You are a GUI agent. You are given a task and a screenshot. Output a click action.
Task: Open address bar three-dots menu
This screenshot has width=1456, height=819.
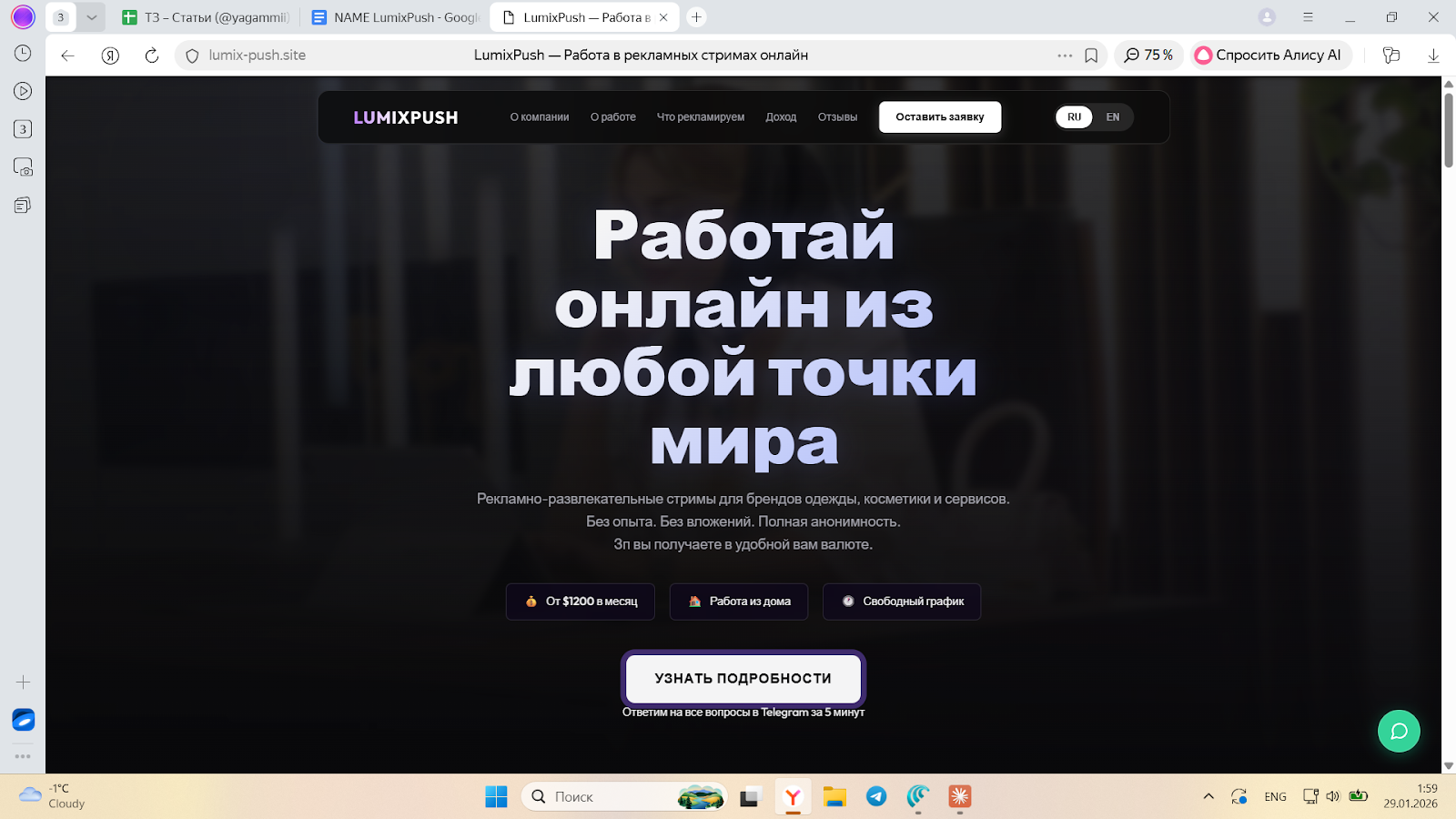pos(1065,56)
